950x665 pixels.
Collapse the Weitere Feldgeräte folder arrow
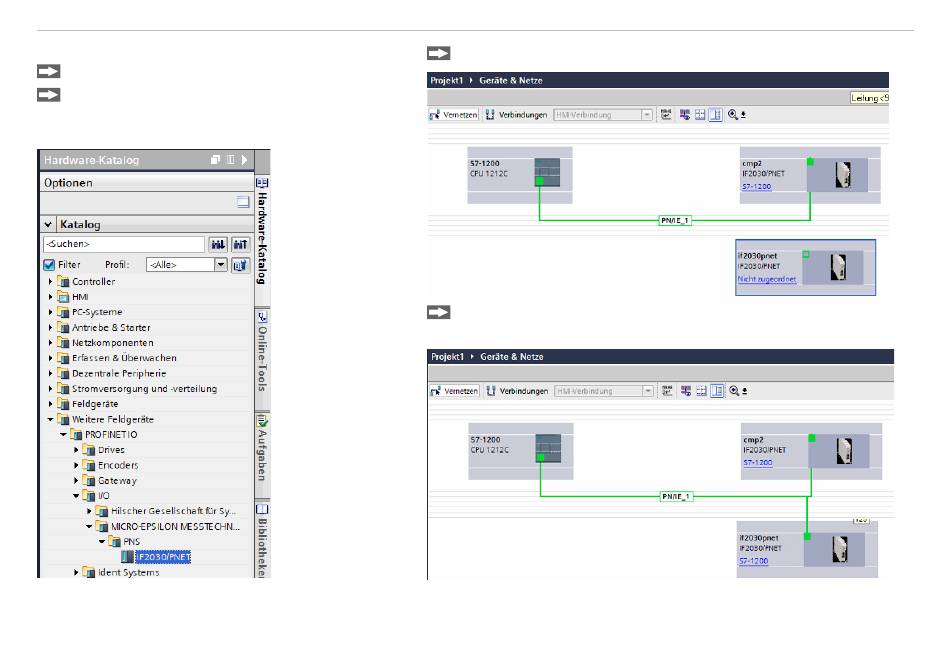[50, 419]
